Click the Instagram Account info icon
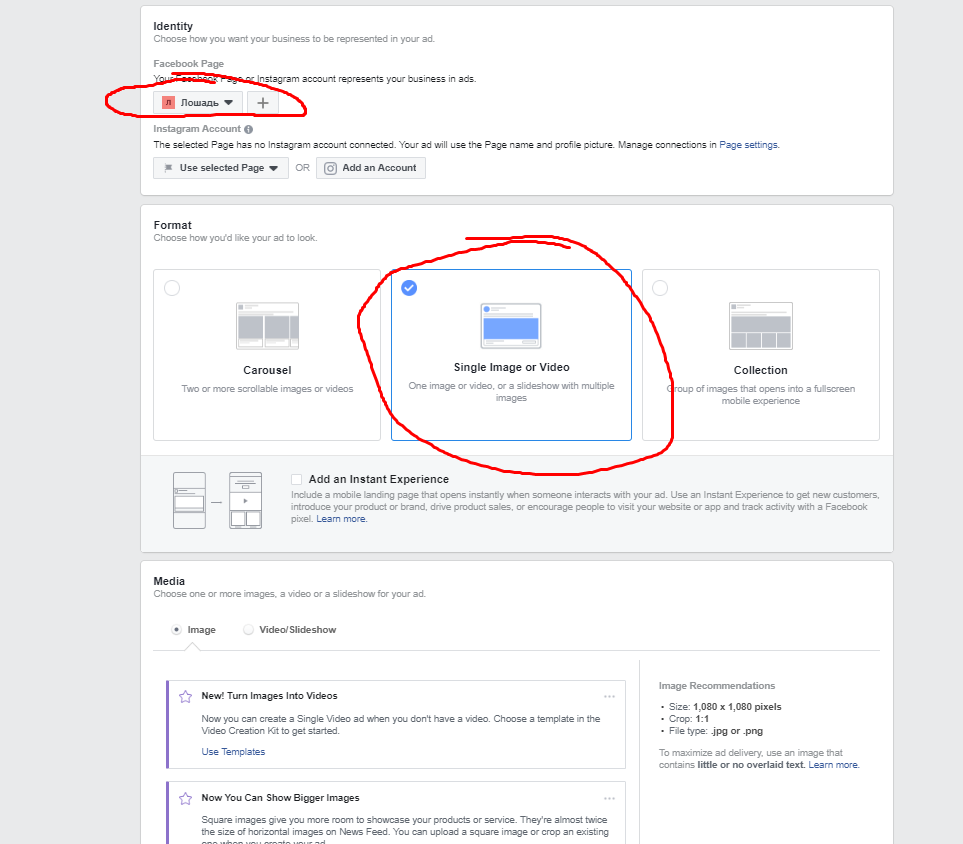The image size is (963, 844). pos(248,129)
